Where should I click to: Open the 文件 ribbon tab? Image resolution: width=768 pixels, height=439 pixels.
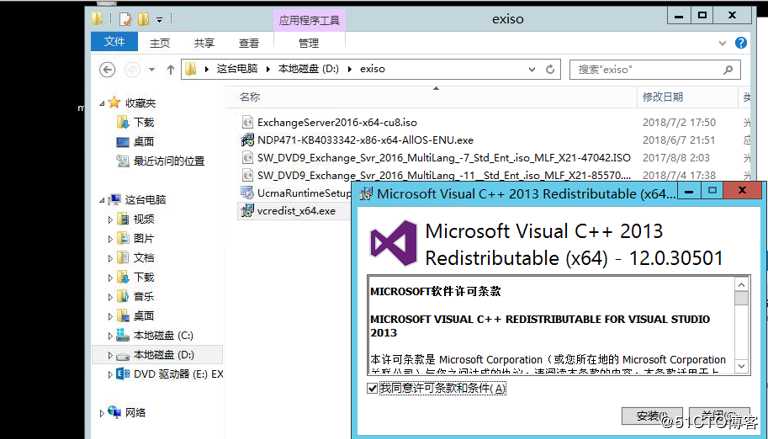114,42
